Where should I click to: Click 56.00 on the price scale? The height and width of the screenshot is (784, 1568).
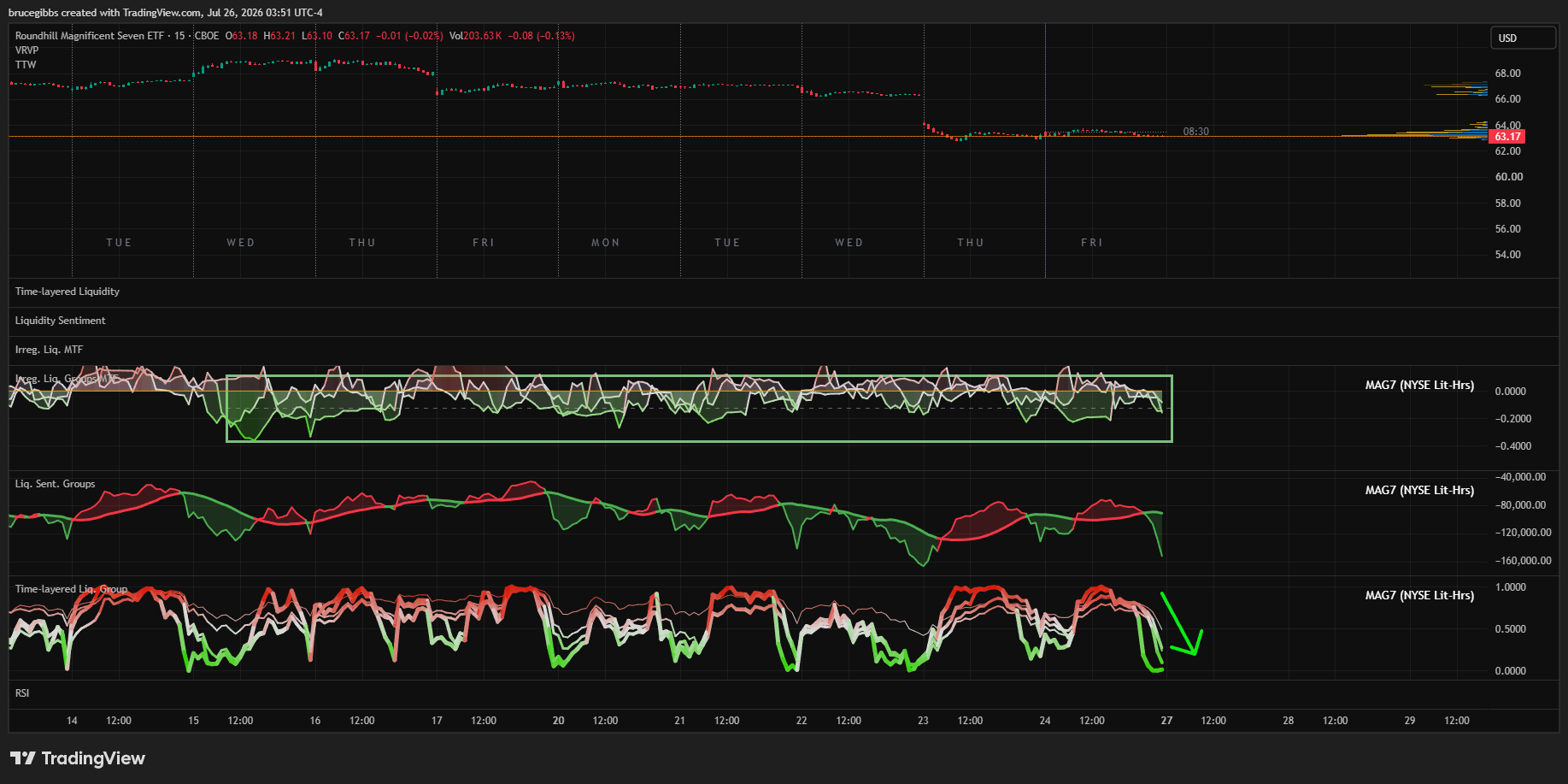tap(1508, 229)
